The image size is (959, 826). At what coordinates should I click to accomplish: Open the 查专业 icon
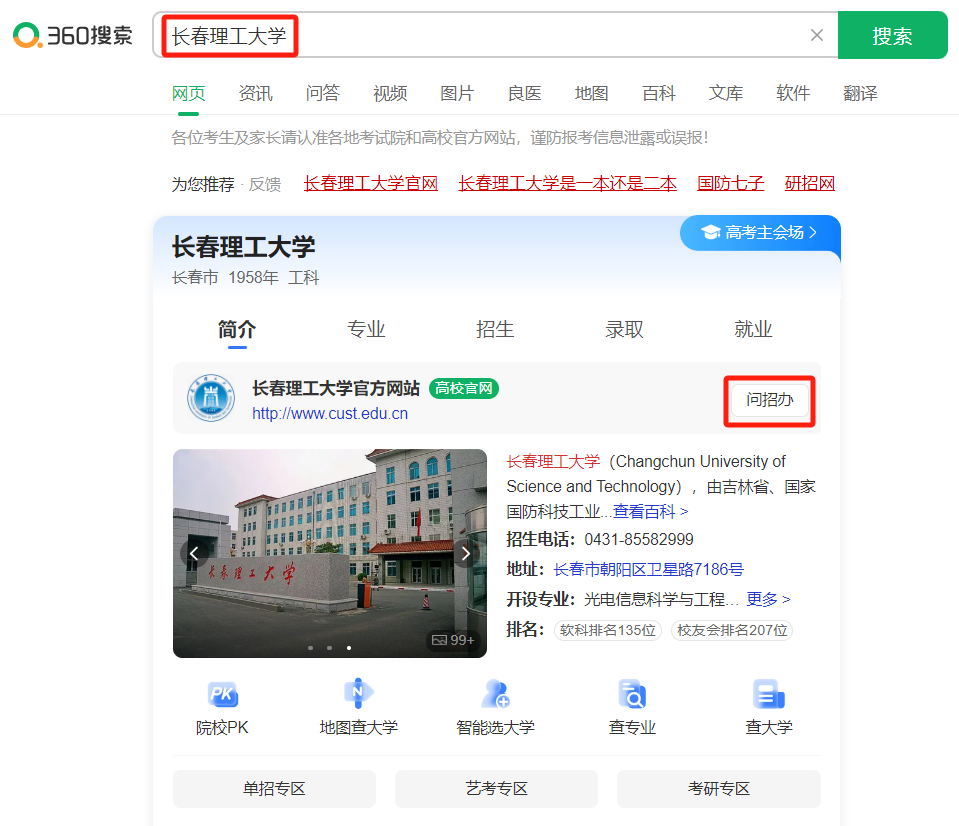pos(632,694)
